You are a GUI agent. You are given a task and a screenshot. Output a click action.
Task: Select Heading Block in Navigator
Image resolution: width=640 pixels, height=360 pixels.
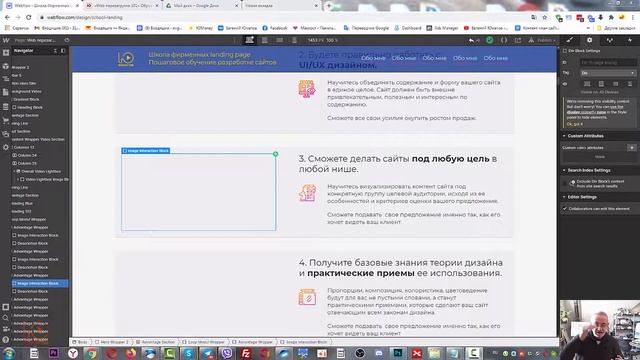(x=30, y=107)
